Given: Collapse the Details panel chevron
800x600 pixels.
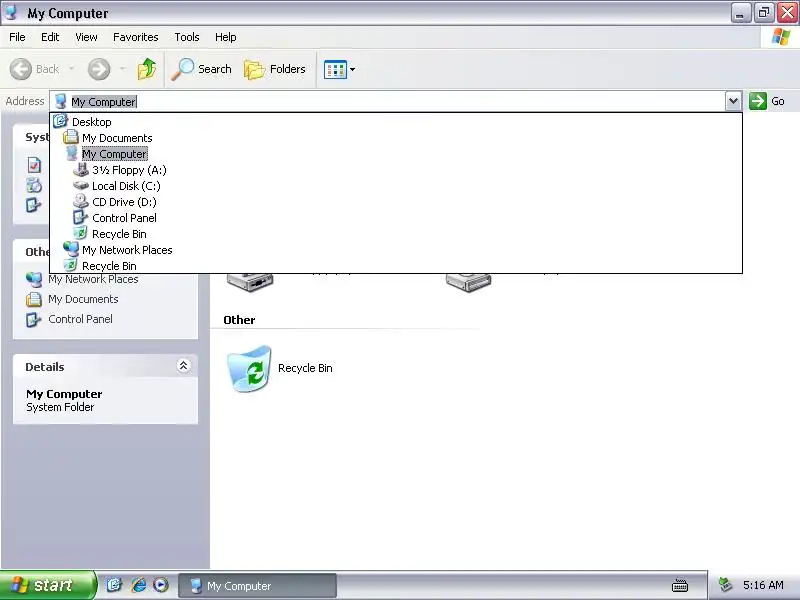Looking at the screenshot, I should click(x=184, y=365).
